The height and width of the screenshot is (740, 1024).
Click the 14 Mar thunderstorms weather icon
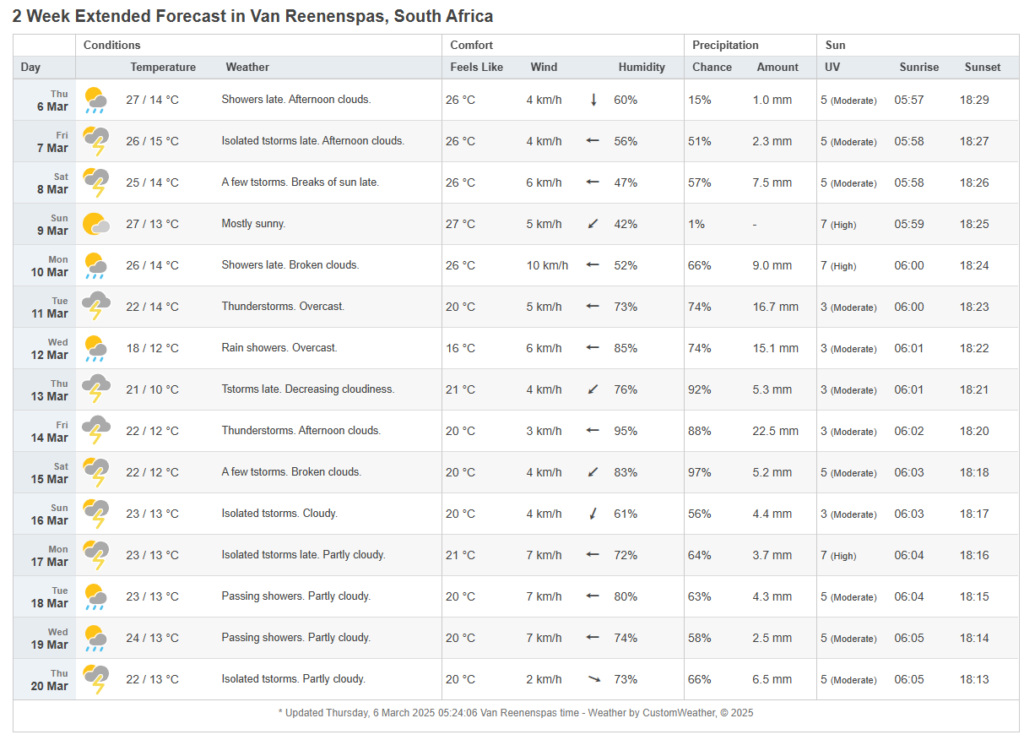coord(96,431)
